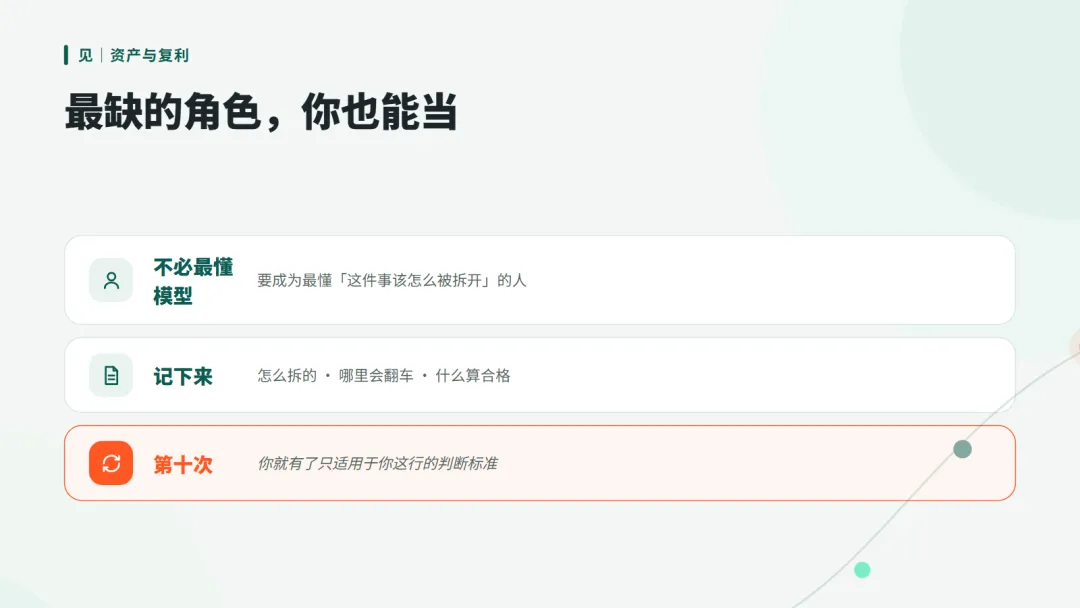1080x608 pixels.
Task: Click the phrase 什么算合格
Action: pyautogui.click(x=472, y=375)
